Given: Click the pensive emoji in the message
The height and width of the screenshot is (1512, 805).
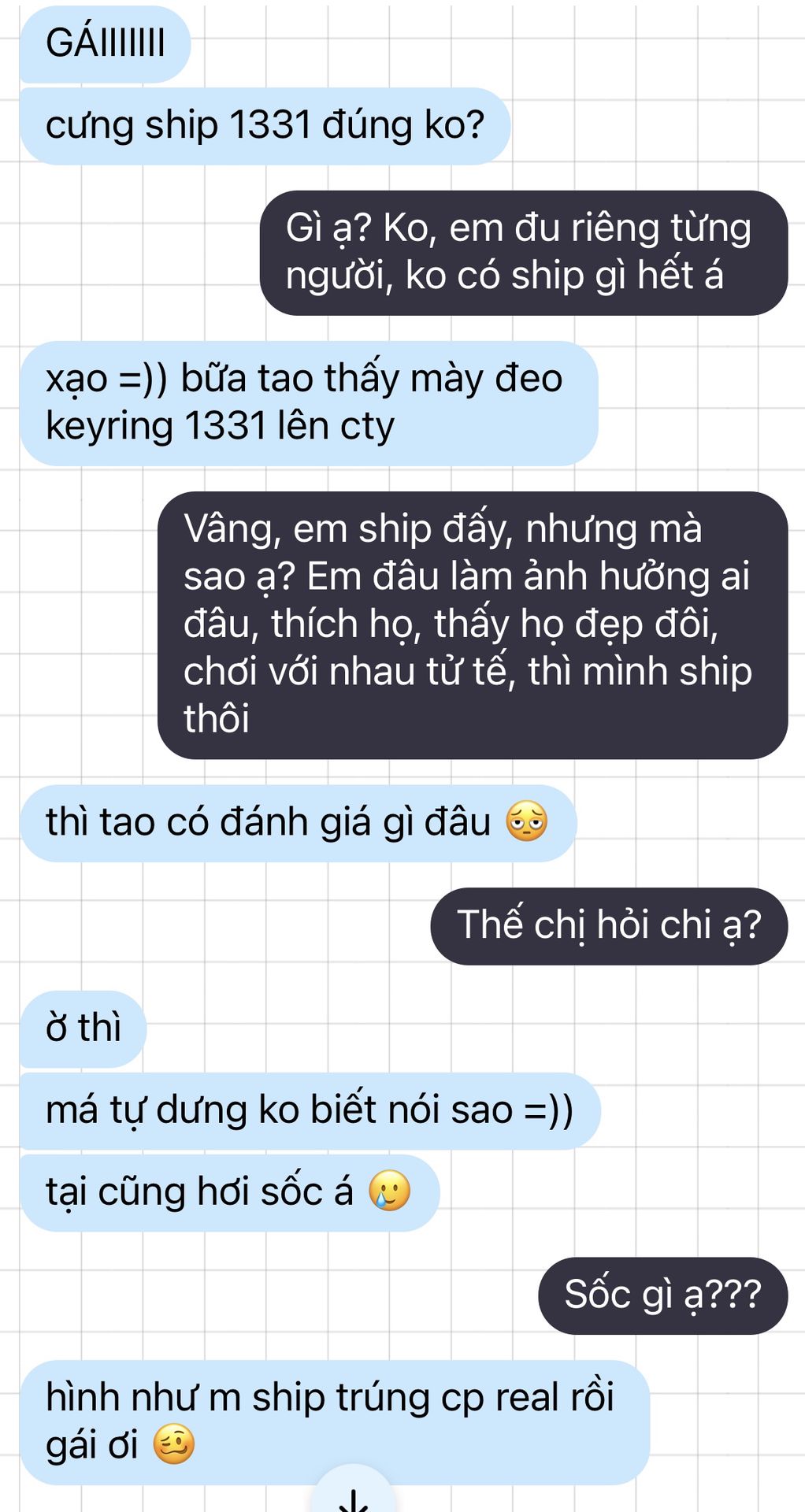Looking at the screenshot, I should point(526,821).
